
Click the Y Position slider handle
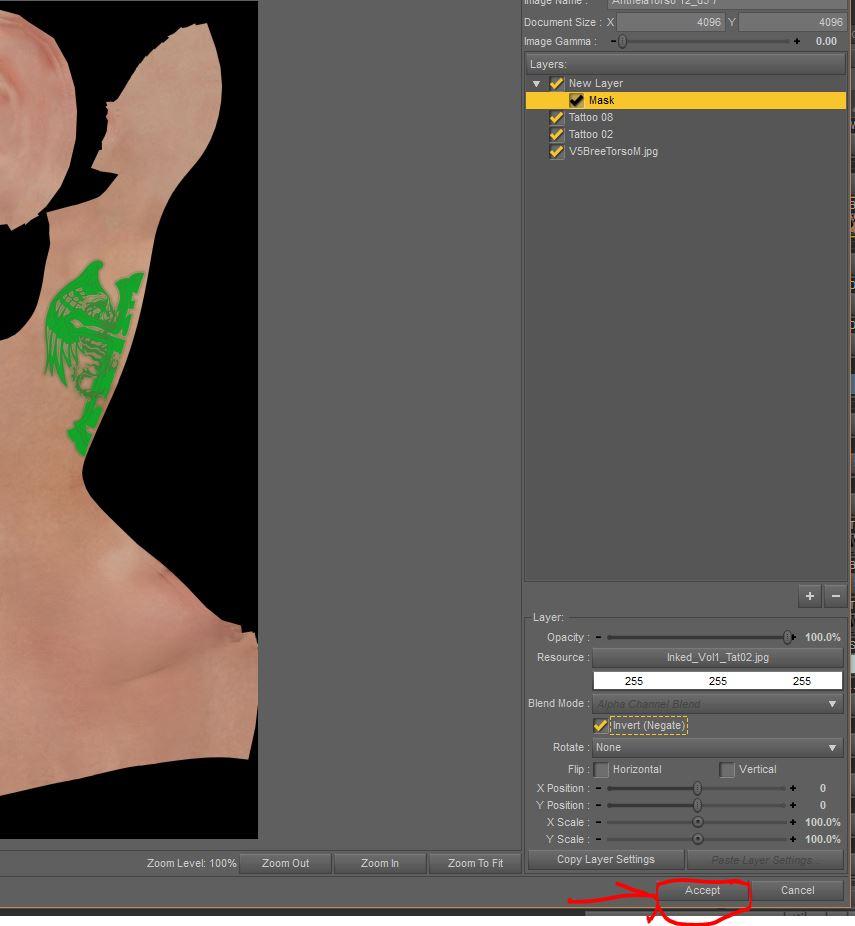pyautogui.click(x=697, y=806)
